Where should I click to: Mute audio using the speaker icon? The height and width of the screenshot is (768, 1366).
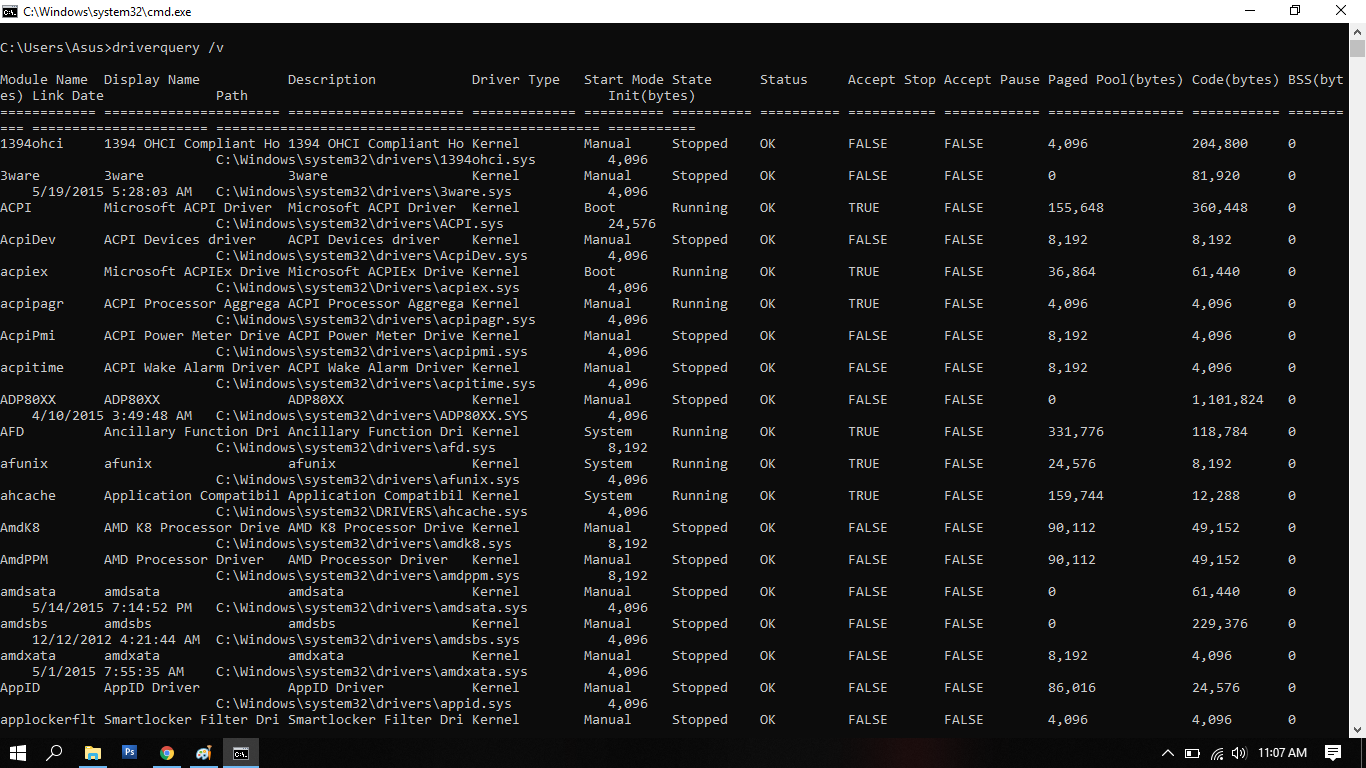tap(1240, 753)
